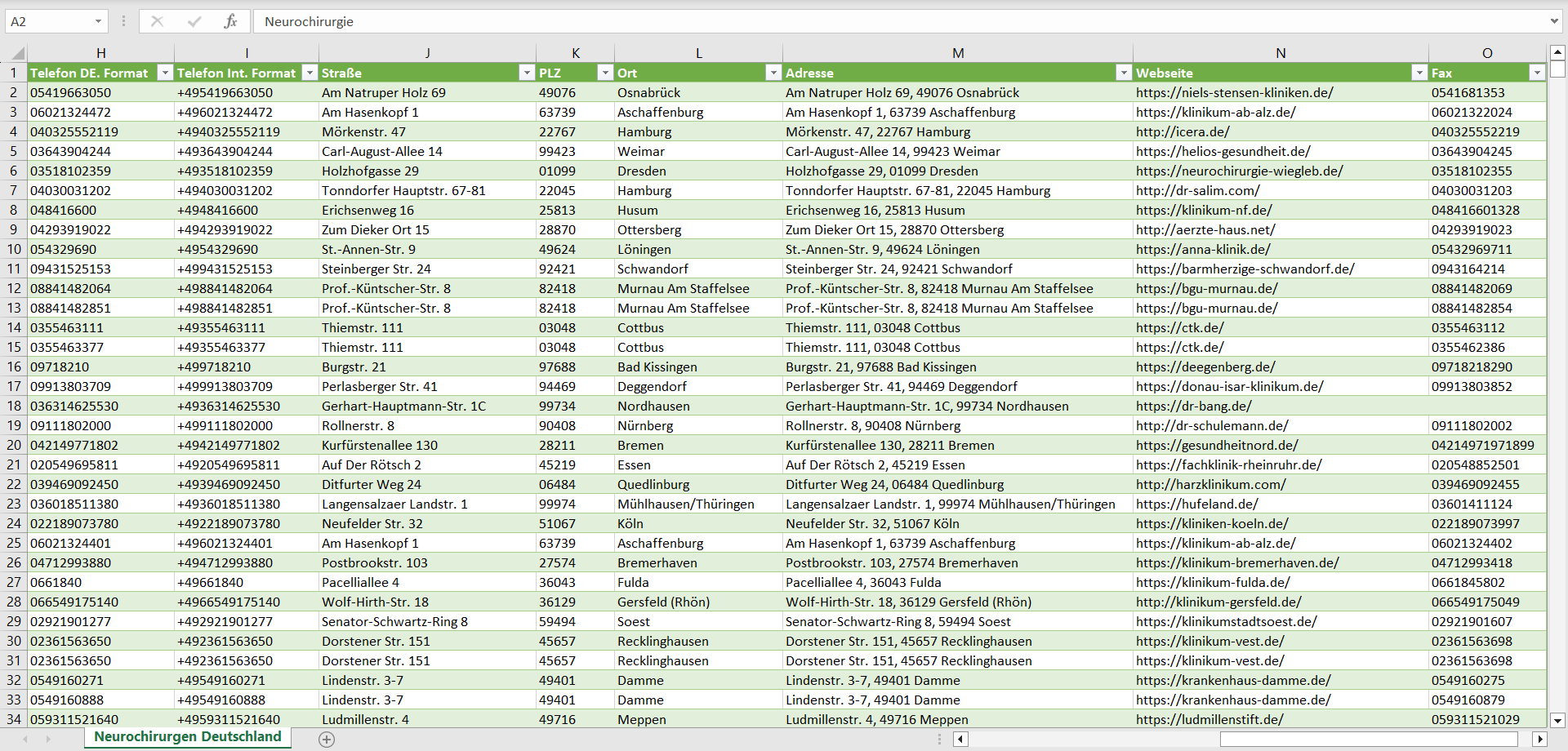Select Ort cell Mühlhausen/Thüringen
Screen dimensions: 1568x751
point(699,504)
